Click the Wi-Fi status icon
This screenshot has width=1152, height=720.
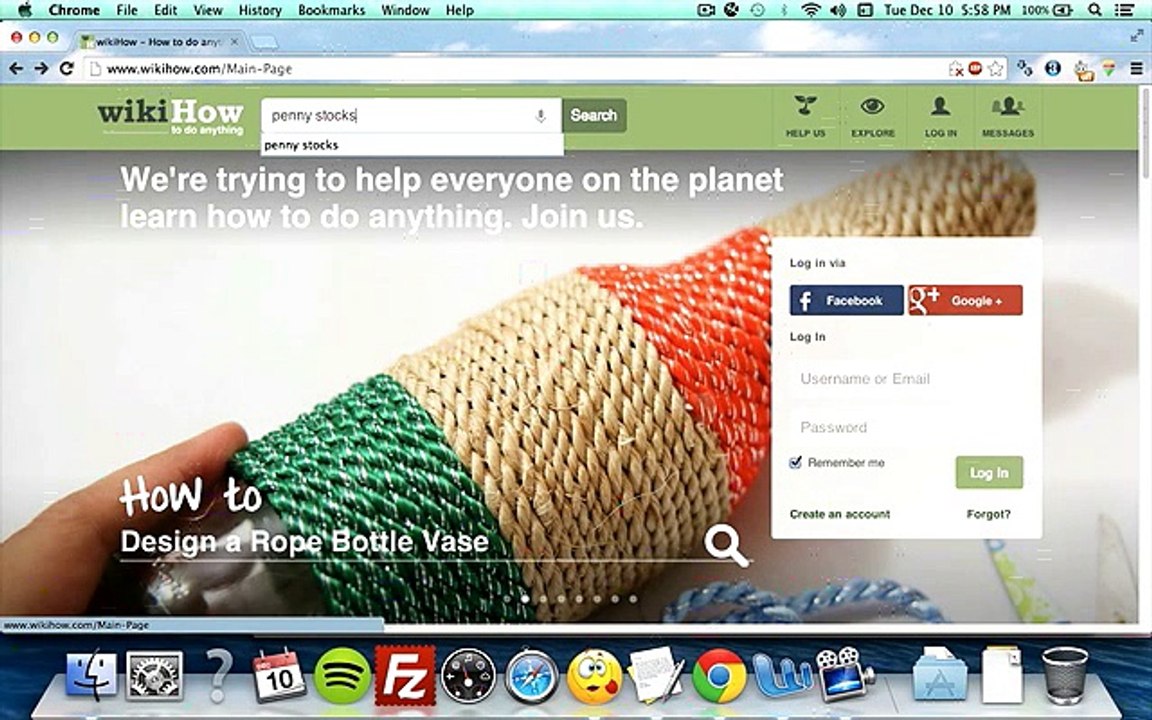coord(810,10)
